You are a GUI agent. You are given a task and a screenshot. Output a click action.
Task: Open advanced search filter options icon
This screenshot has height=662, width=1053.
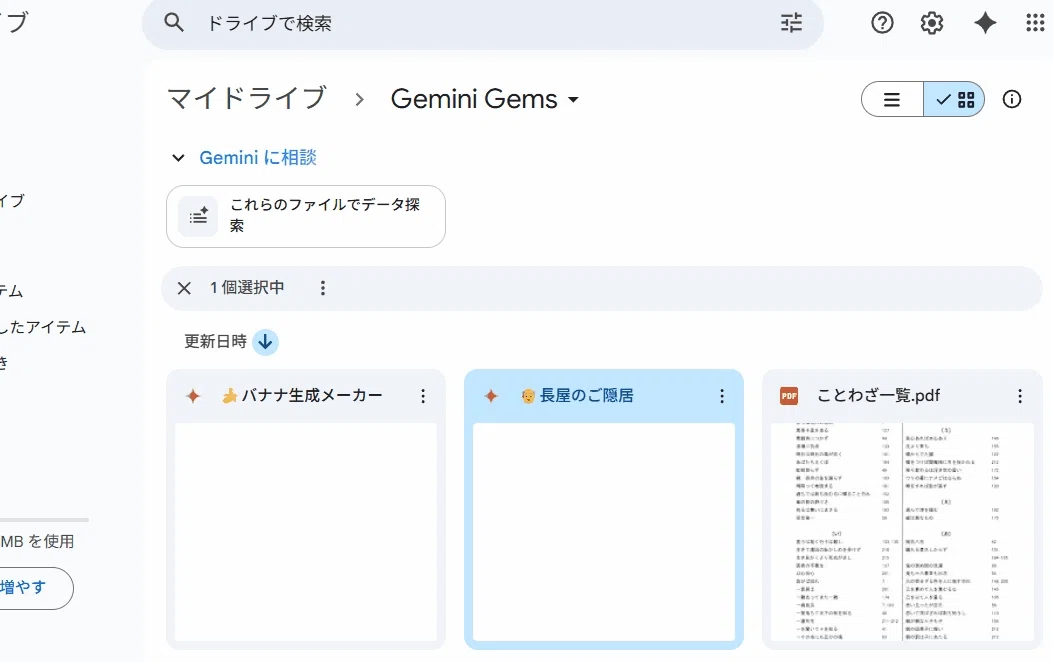pos(792,23)
